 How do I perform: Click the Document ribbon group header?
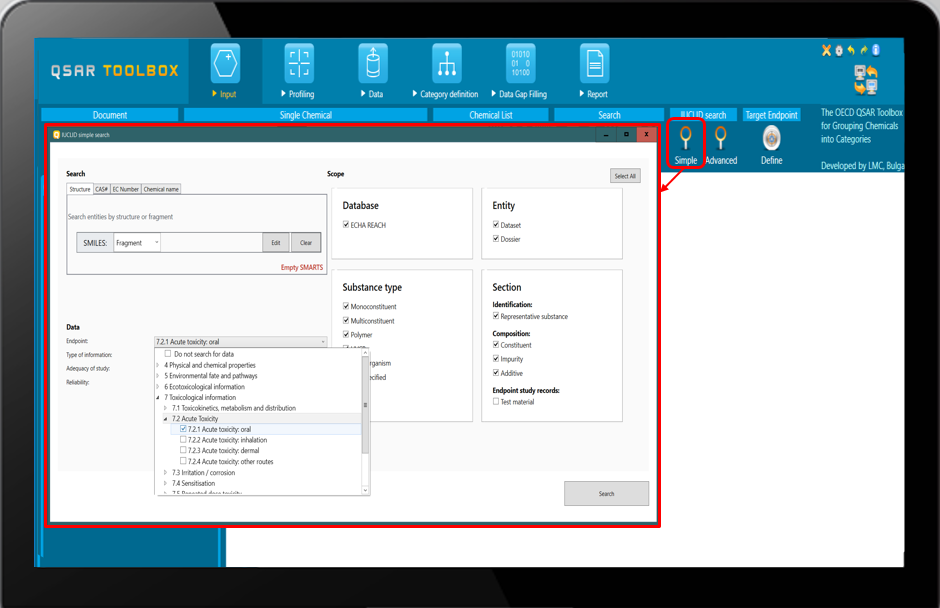[110, 115]
